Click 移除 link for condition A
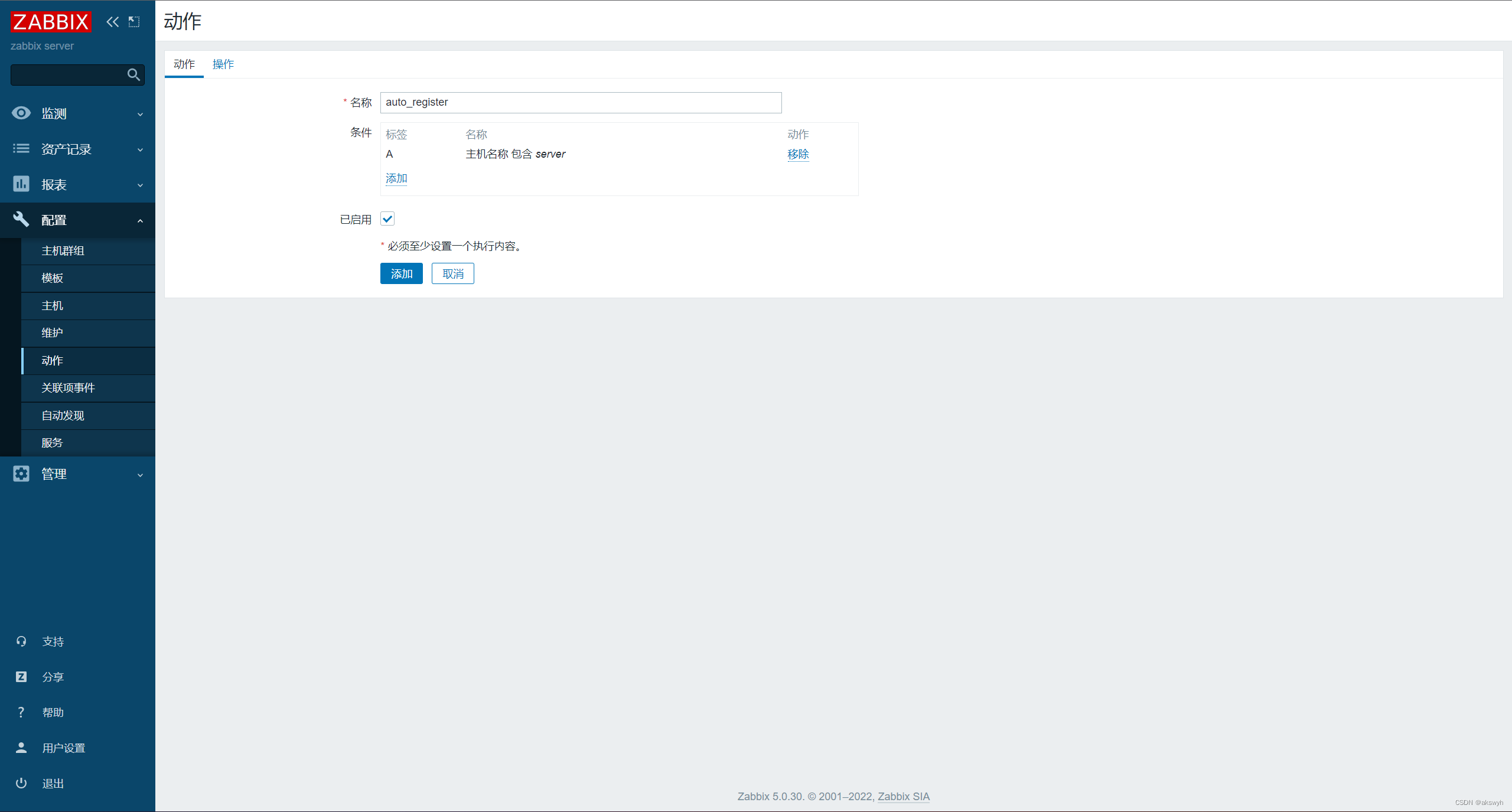Viewport: 1512px width, 812px height. [x=798, y=154]
